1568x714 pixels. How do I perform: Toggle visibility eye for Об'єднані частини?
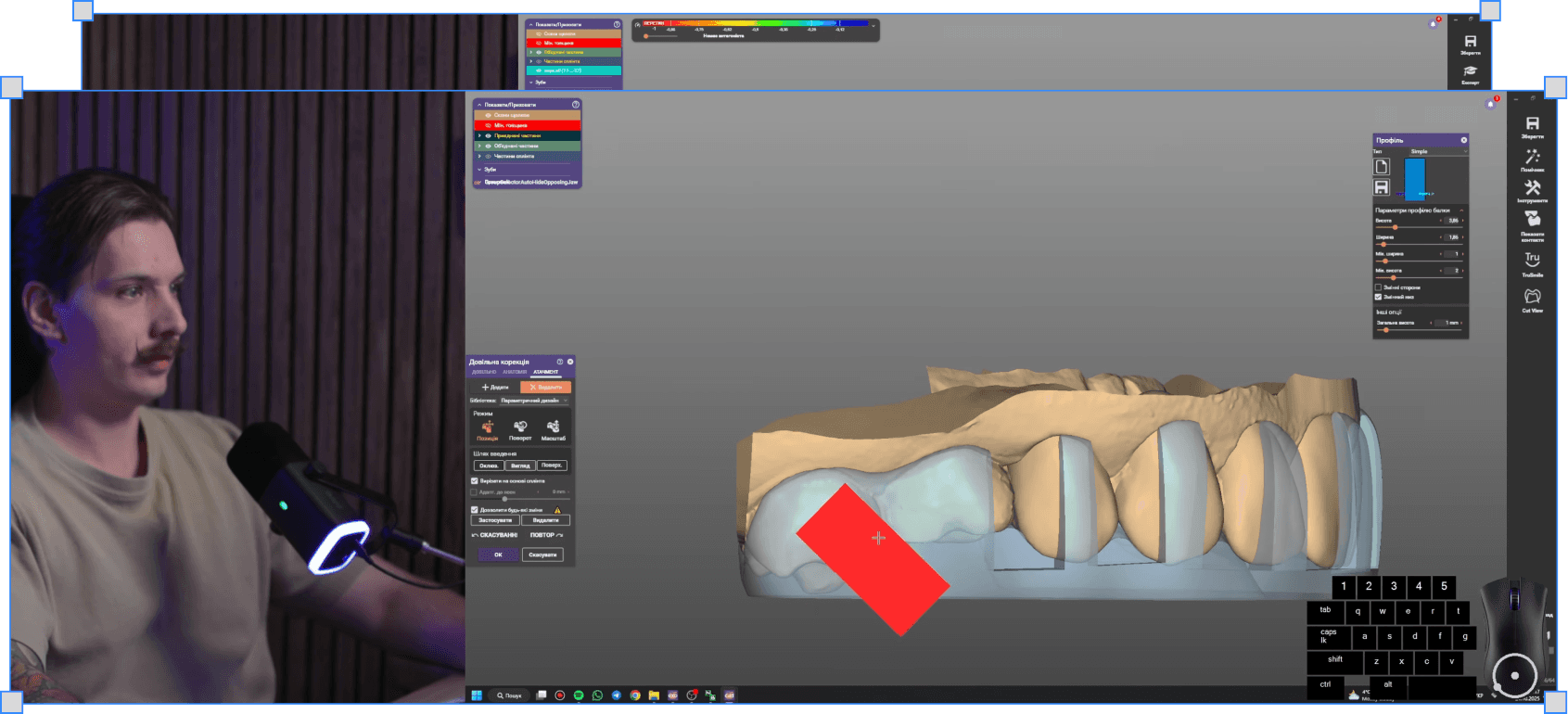click(488, 146)
